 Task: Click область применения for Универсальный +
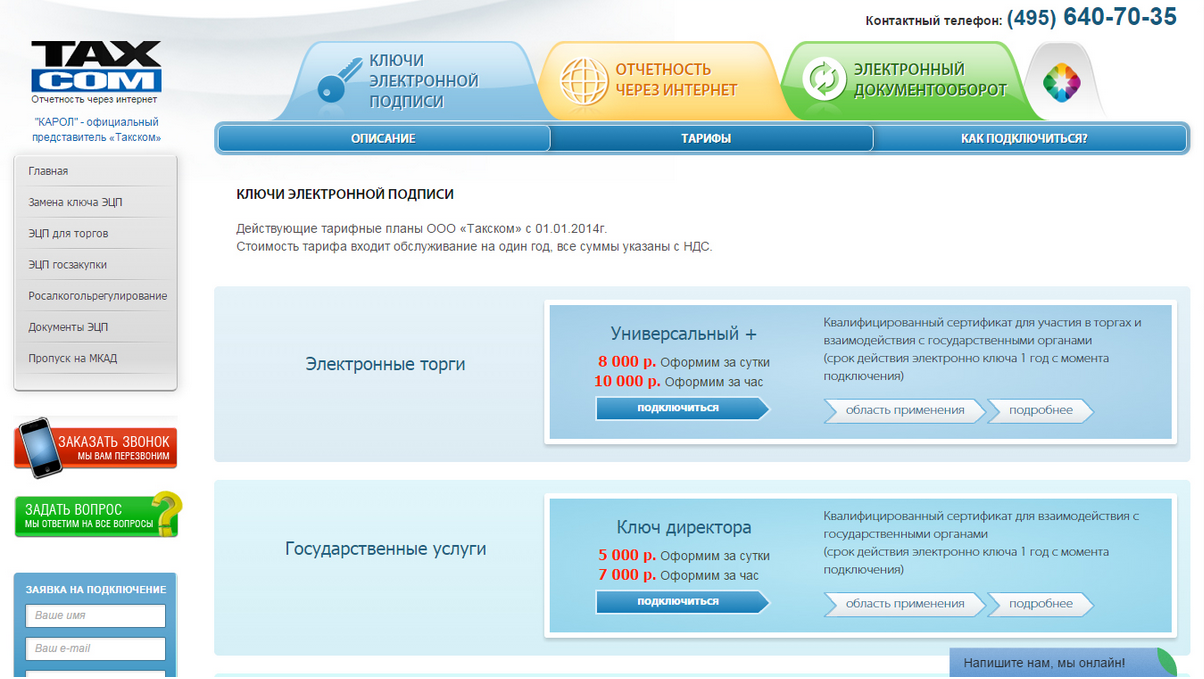pos(904,410)
